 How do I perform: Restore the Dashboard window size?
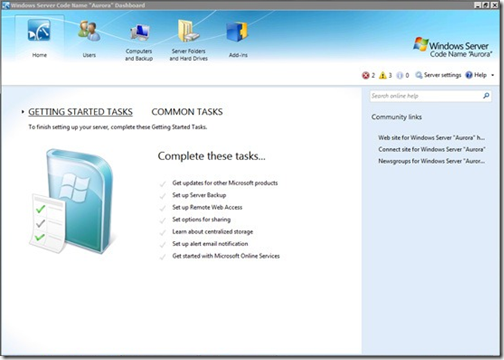coord(485,5)
